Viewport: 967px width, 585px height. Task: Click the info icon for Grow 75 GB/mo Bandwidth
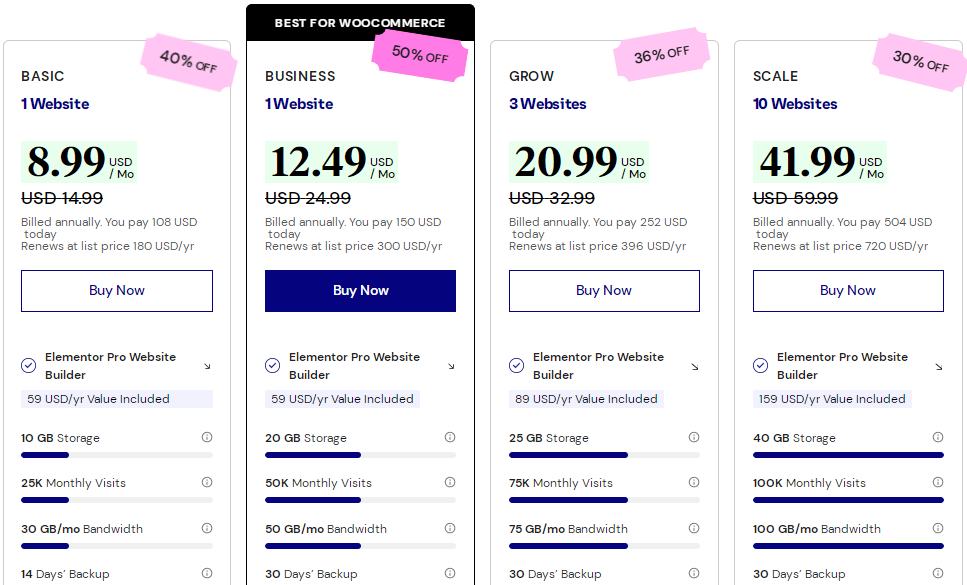pos(693,528)
